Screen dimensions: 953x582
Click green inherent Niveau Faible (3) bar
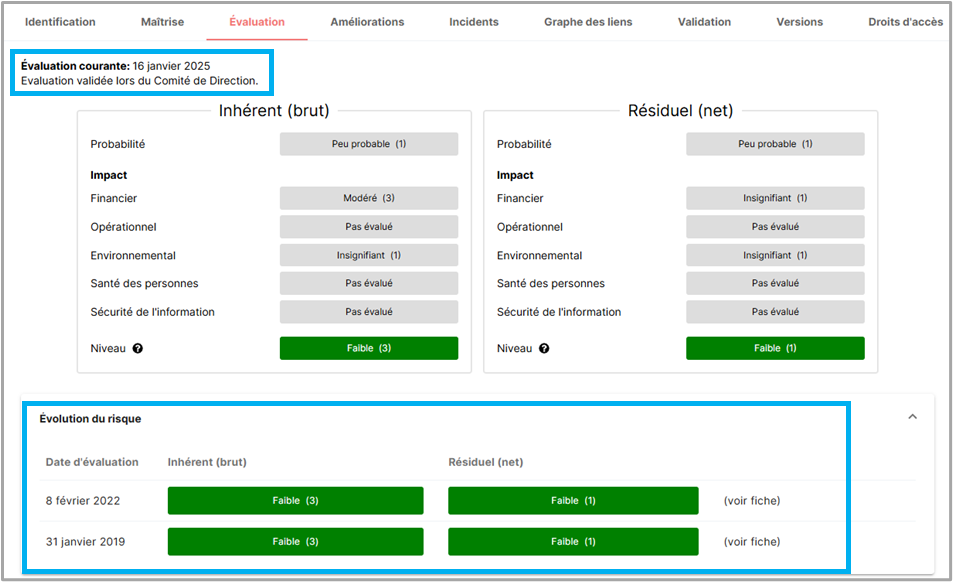(x=368, y=348)
